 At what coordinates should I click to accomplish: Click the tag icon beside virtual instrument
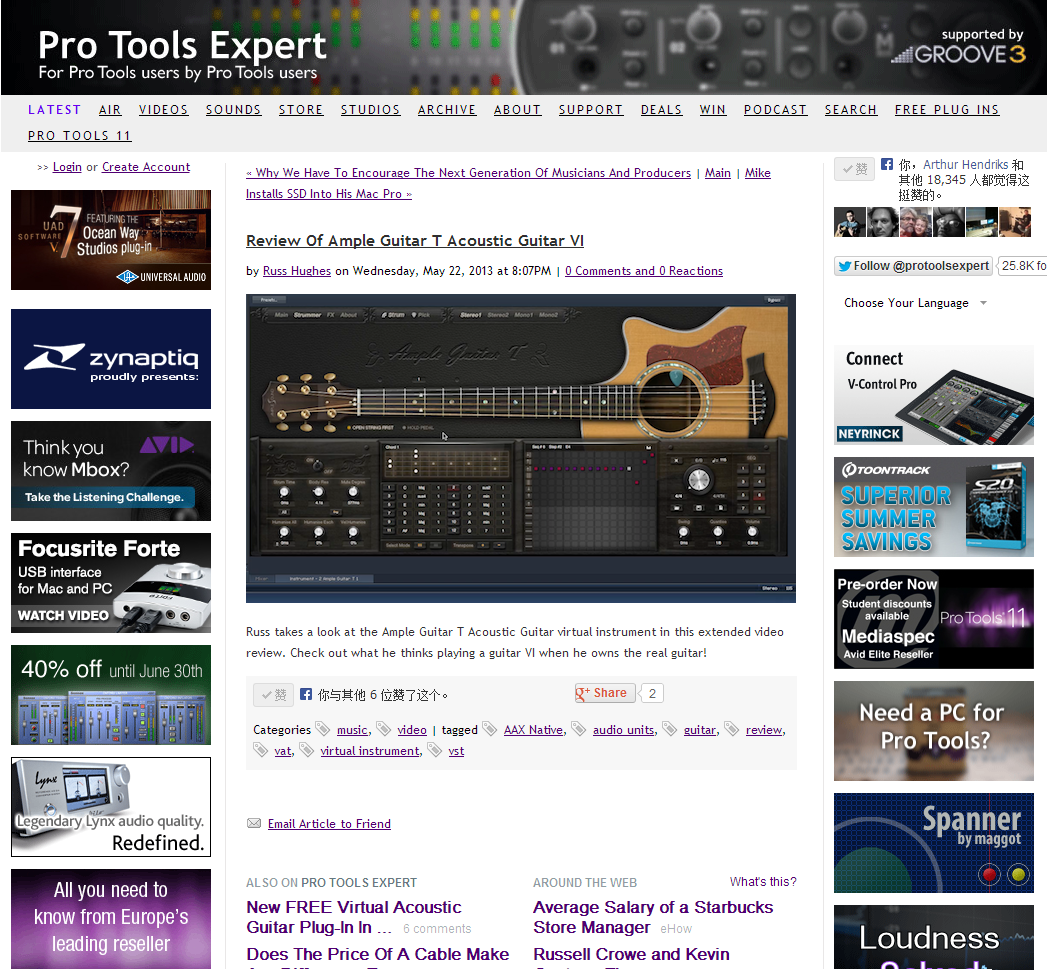(306, 750)
